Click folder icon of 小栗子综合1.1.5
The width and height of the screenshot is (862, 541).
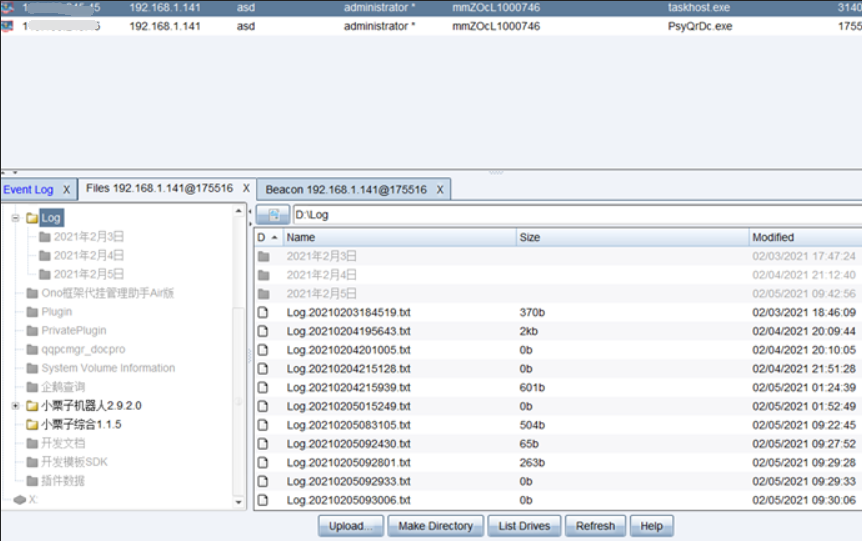click(32, 424)
